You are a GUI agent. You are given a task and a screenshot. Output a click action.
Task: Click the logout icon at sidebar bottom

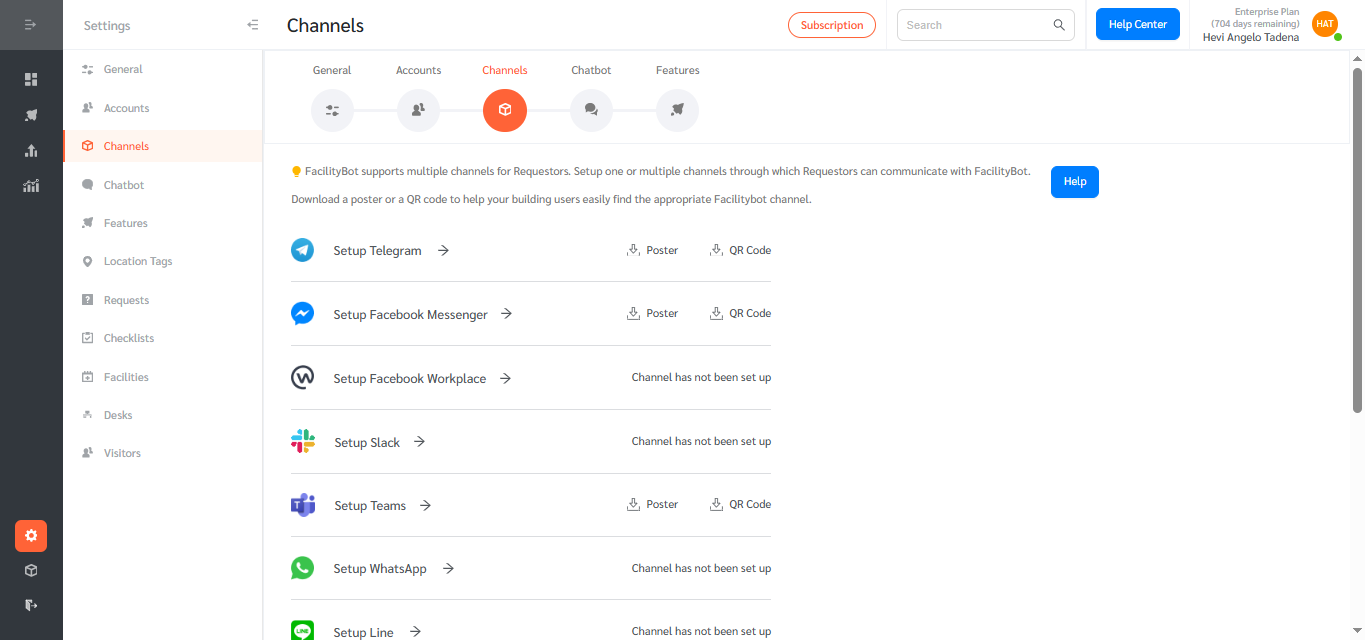[31, 605]
